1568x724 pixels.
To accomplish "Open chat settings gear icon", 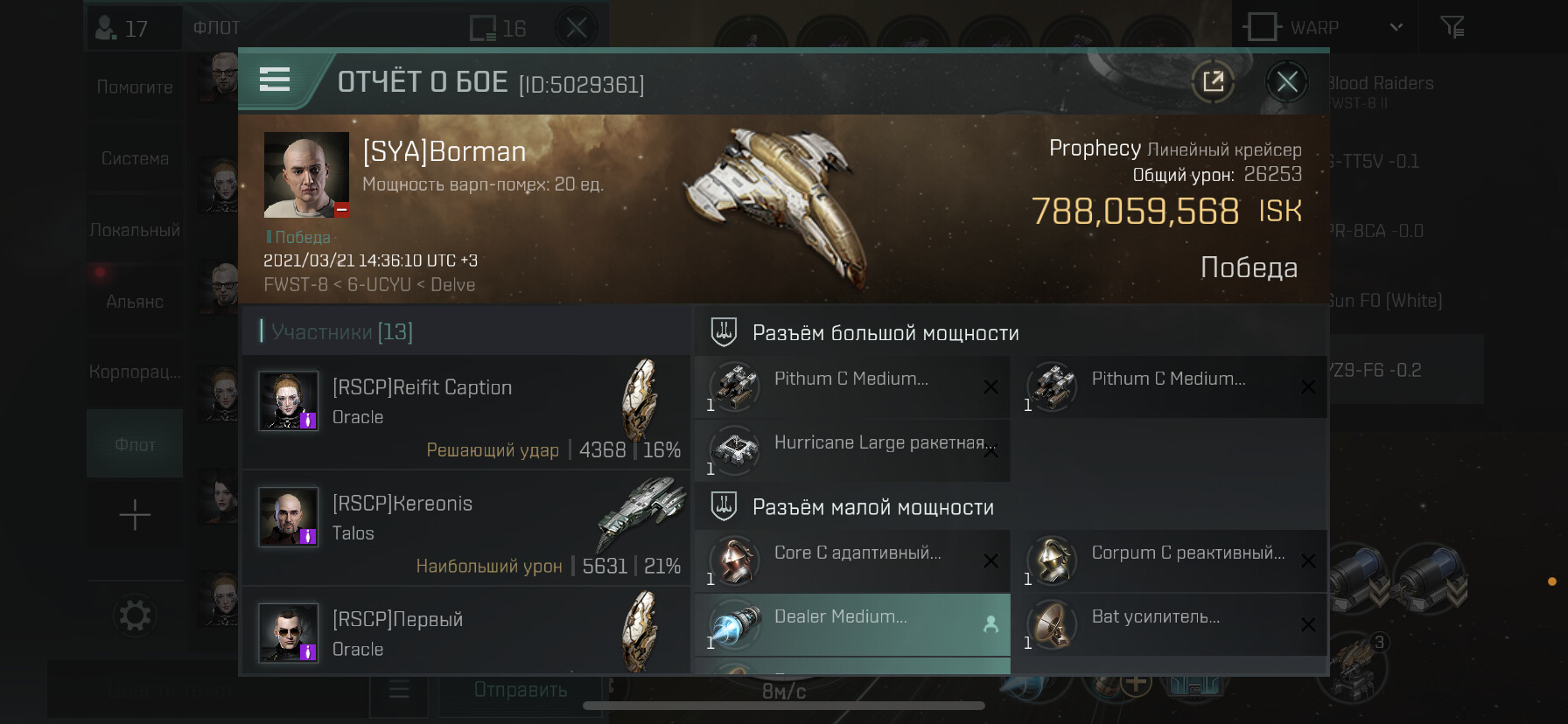I will [135, 616].
